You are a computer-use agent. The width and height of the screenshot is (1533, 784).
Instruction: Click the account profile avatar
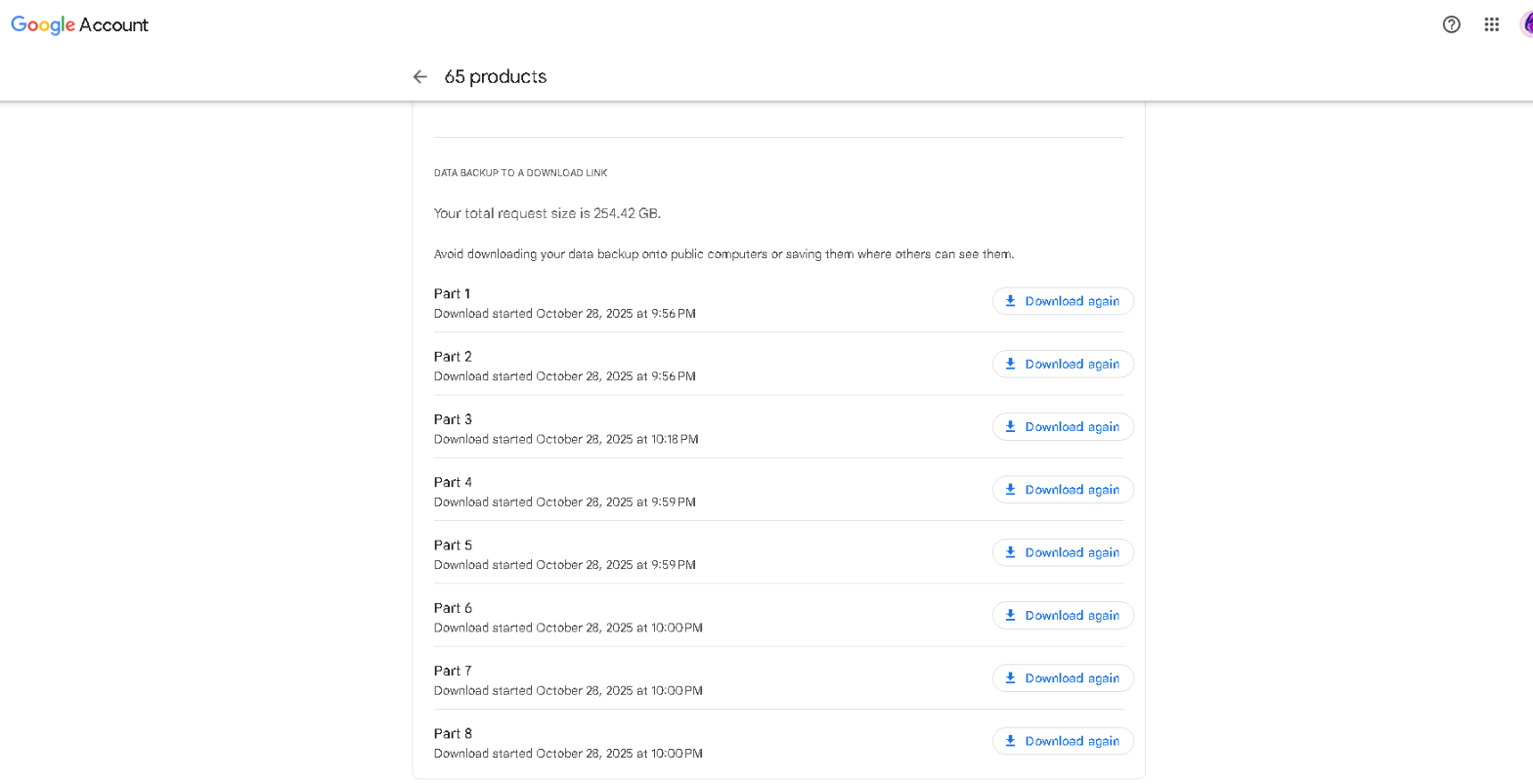1526,24
